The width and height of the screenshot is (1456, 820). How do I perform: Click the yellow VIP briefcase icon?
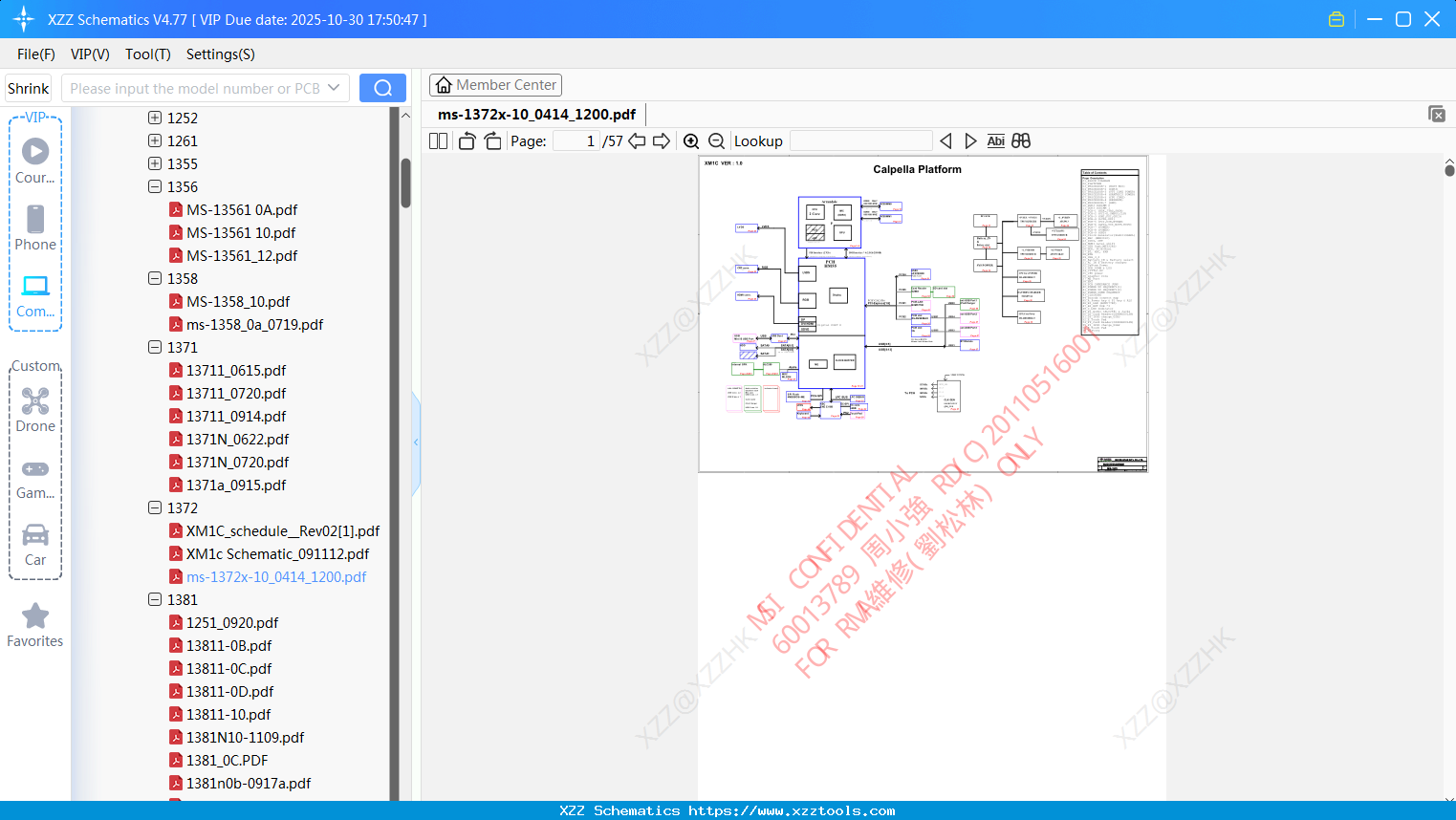(x=1336, y=19)
